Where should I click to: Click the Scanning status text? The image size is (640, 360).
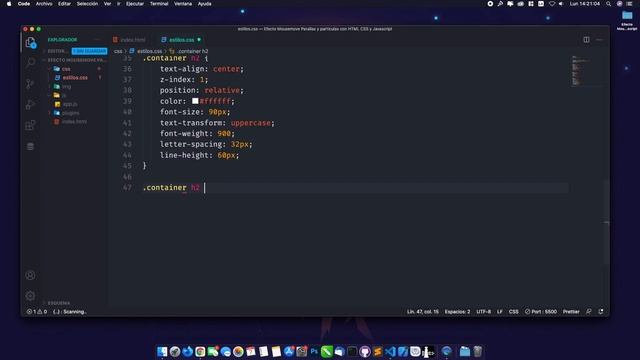70,312
